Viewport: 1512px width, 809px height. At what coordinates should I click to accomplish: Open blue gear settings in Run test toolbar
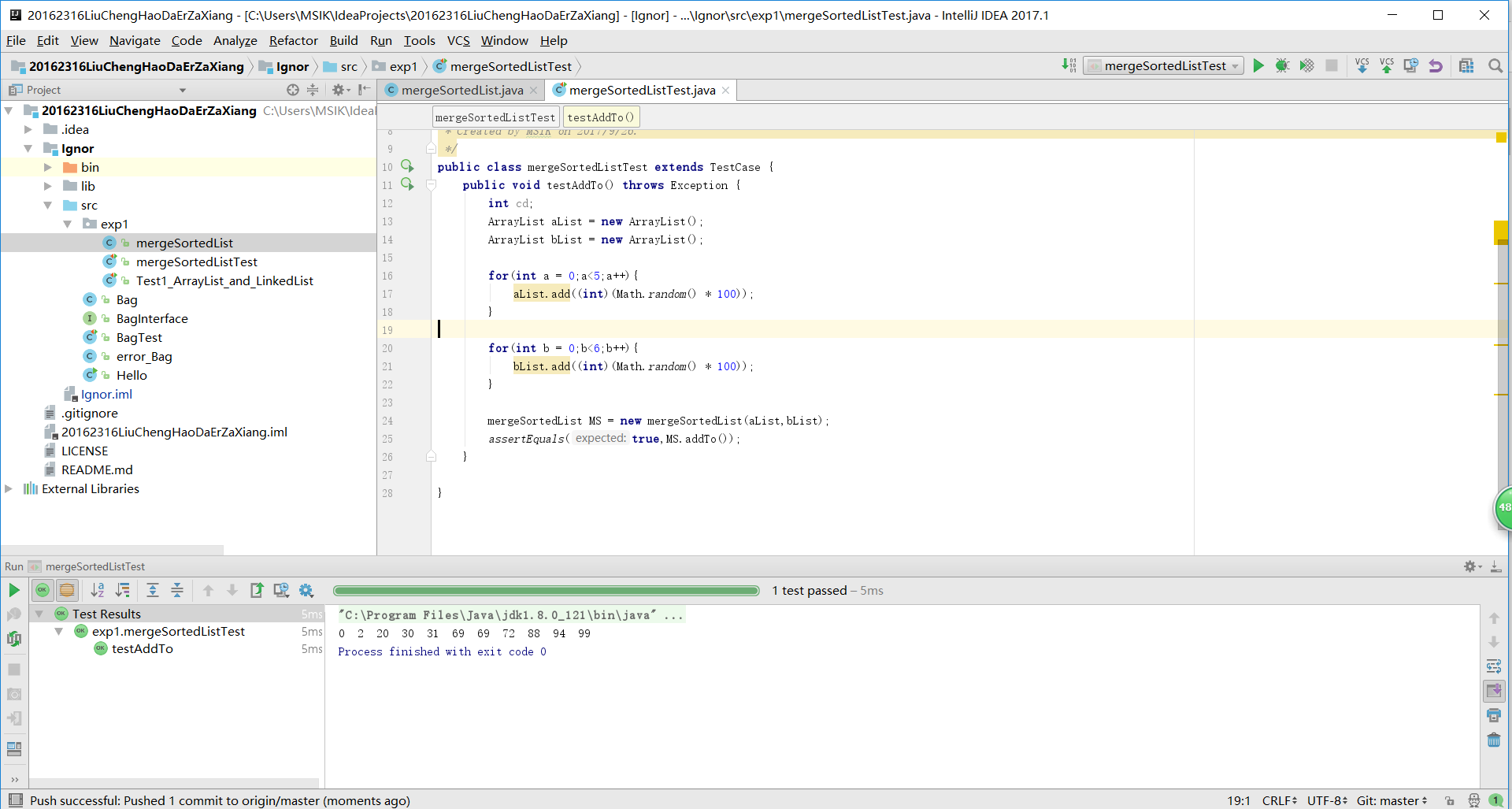(x=306, y=590)
